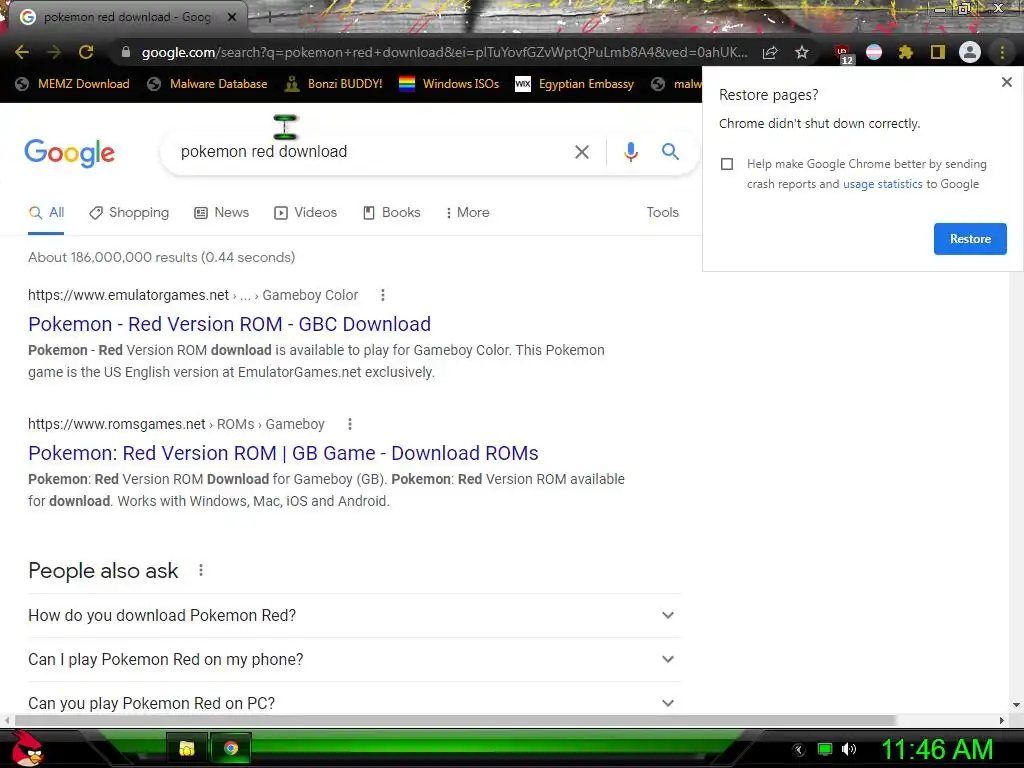Open the volume speaker tray icon
This screenshot has width=1024, height=768.
(x=848, y=749)
